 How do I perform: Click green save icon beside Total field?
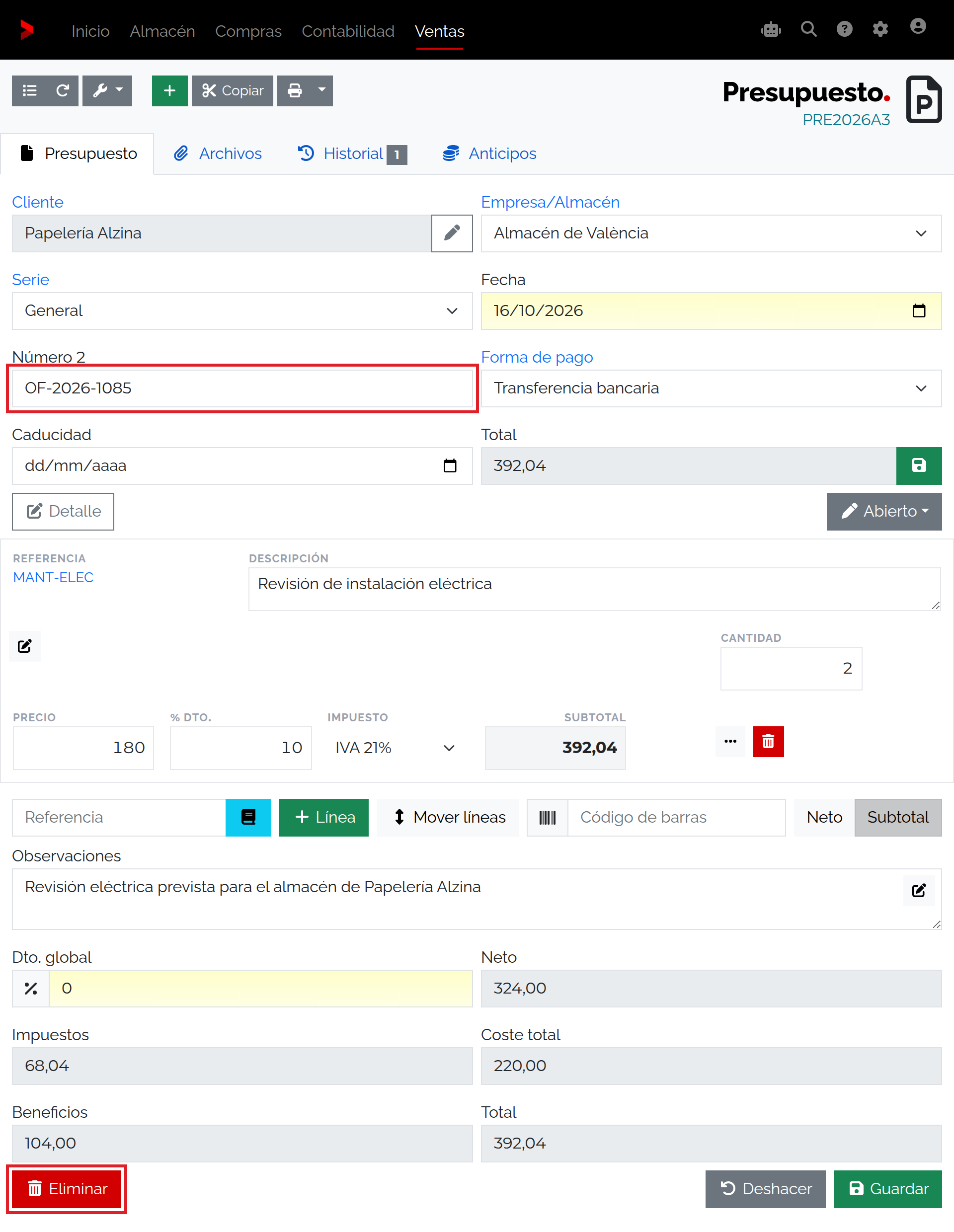(x=918, y=465)
